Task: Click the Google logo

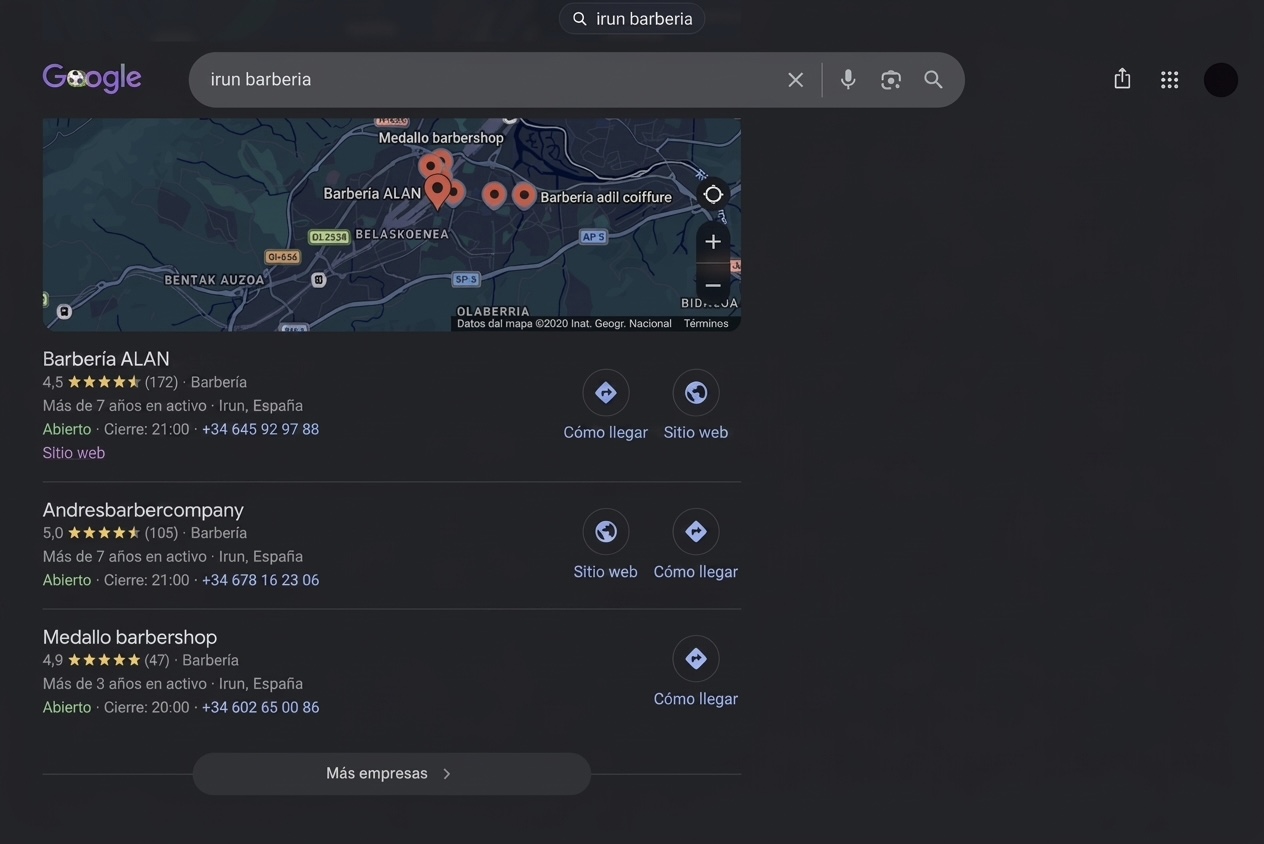Action: [92, 78]
